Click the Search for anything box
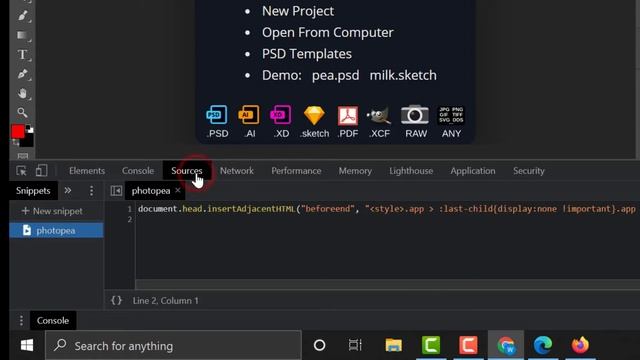Viewport: 640px width, 360px height. coord(173,346)
